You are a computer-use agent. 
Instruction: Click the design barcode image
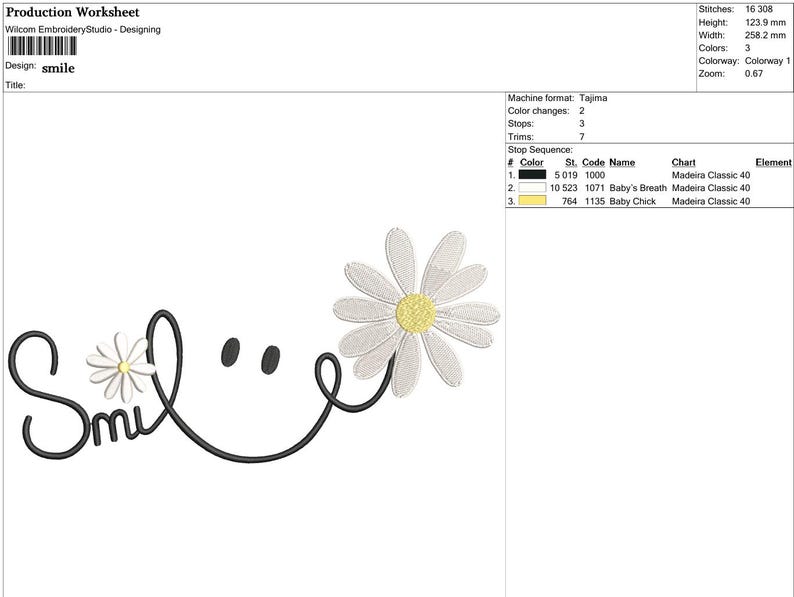[x=42, y=46]
